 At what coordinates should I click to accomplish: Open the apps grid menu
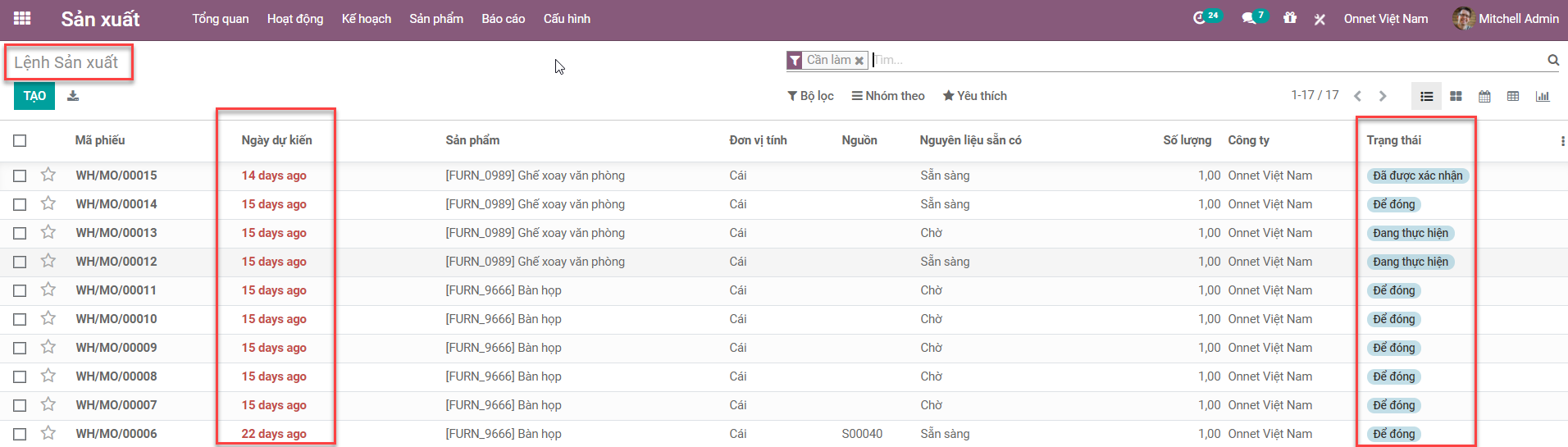pyautogui.click(x=22, y=18)
